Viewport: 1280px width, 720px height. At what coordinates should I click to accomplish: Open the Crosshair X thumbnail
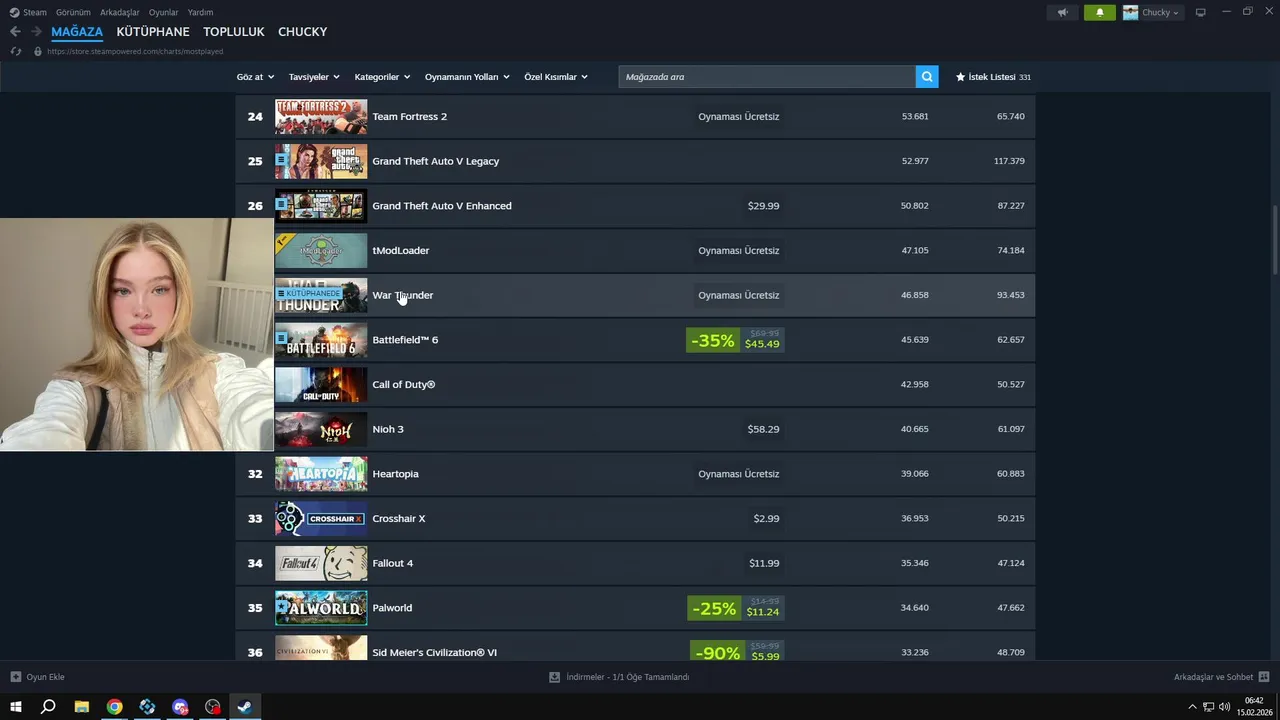(321, 518)
